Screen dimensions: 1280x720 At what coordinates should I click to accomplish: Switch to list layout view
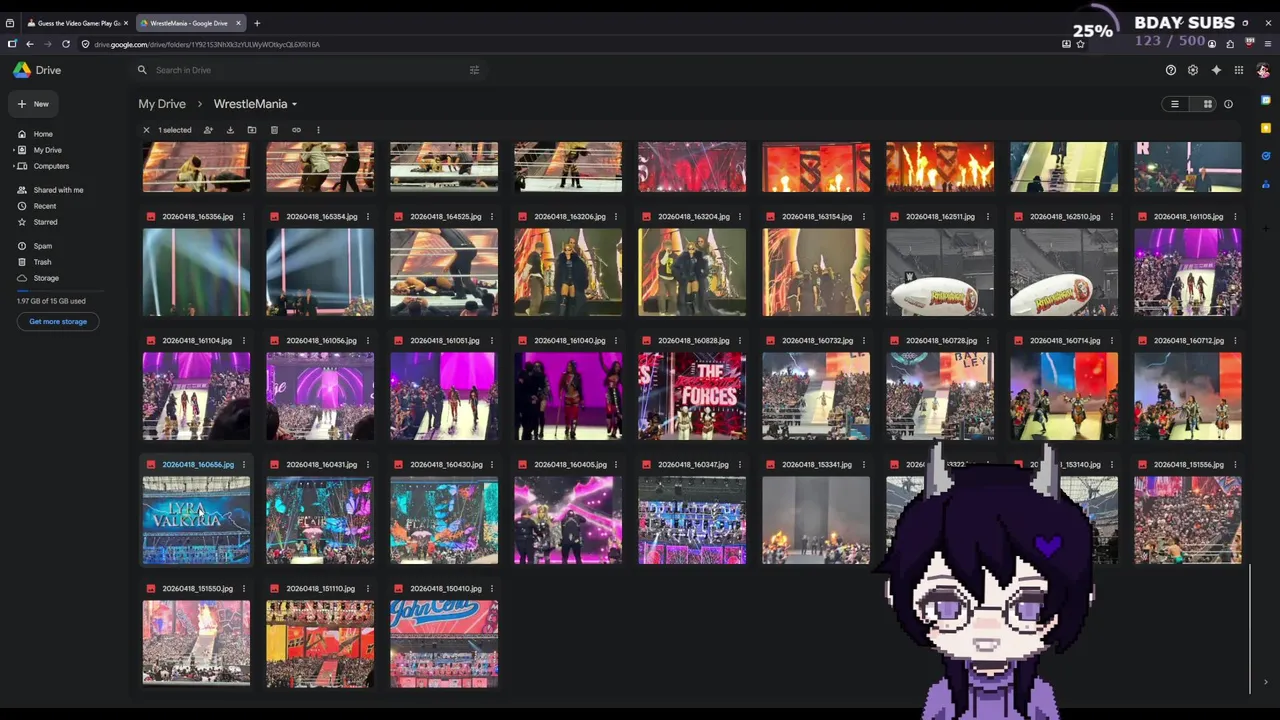click(x=1175, y=104)
